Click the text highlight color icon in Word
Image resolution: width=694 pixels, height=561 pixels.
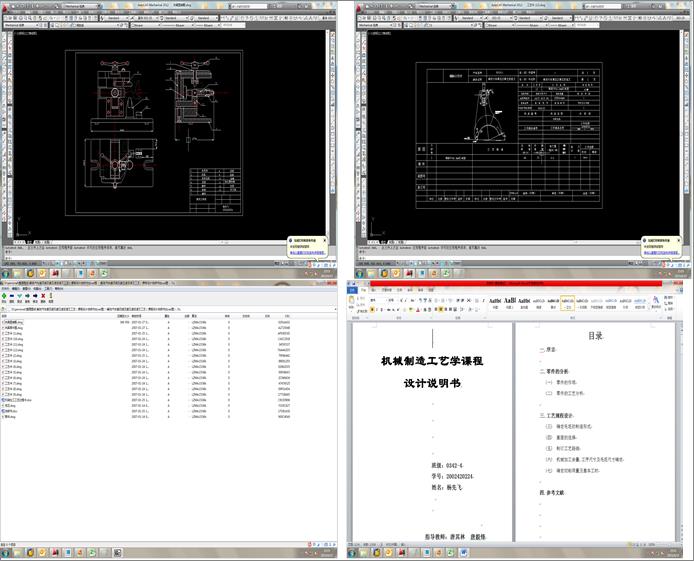(410, 310)
